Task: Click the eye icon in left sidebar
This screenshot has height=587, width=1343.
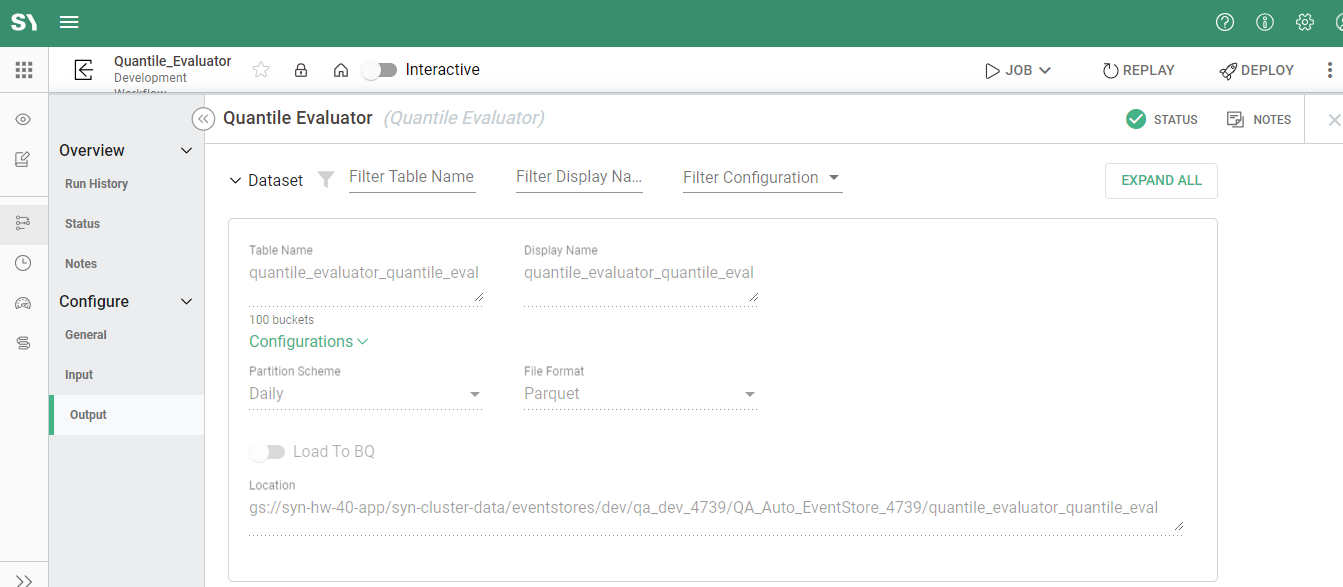Action: pyautogui.click(x=23, y=119)
